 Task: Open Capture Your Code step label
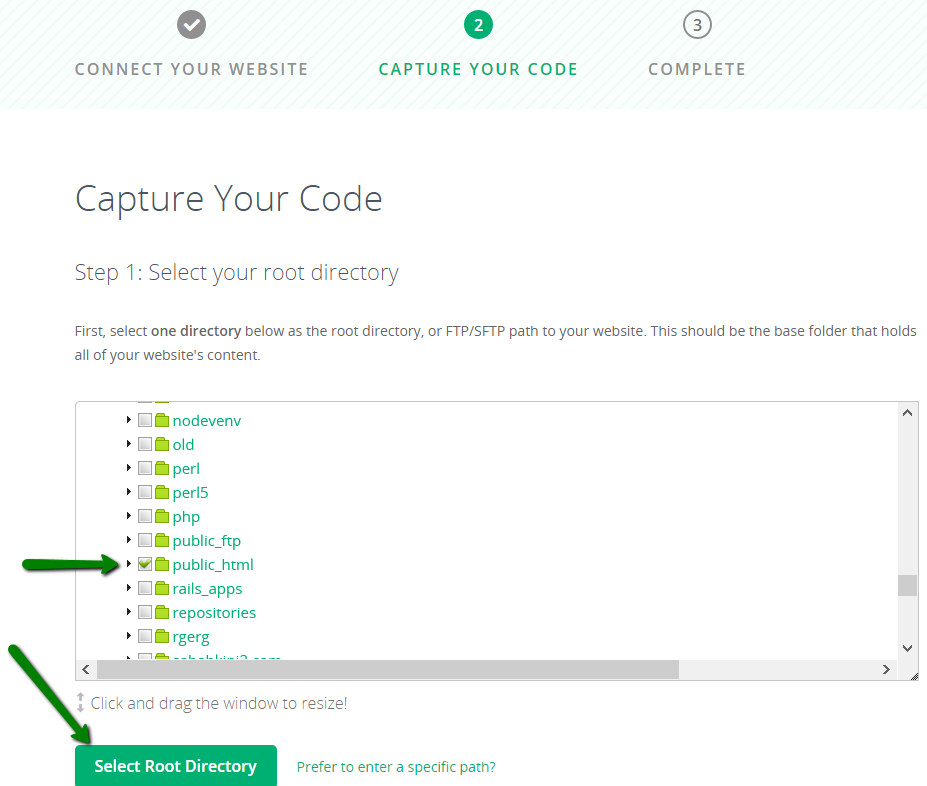tap(478, 69)
